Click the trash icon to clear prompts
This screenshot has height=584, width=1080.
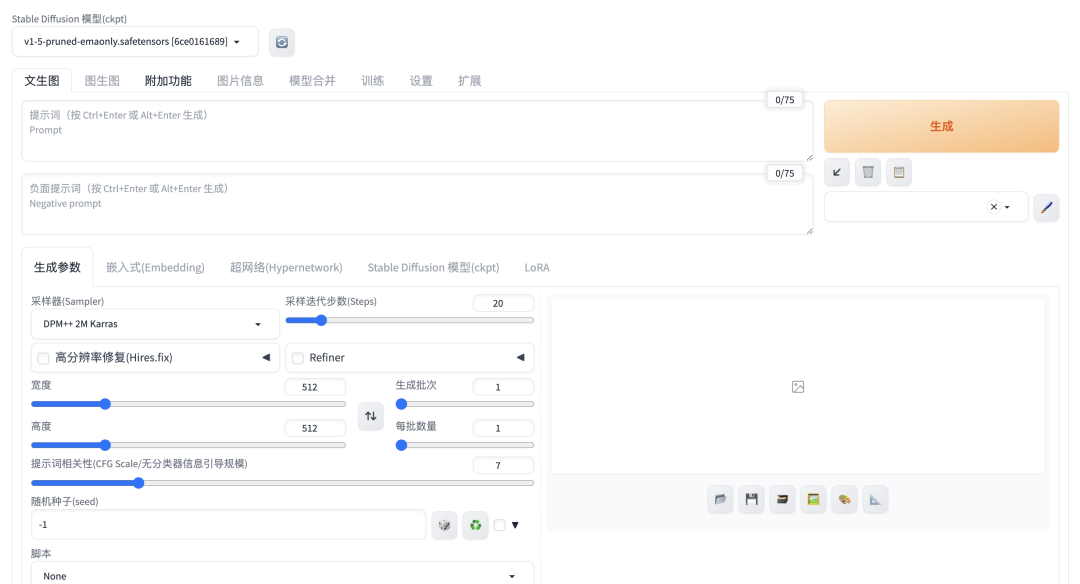point(868,173)
